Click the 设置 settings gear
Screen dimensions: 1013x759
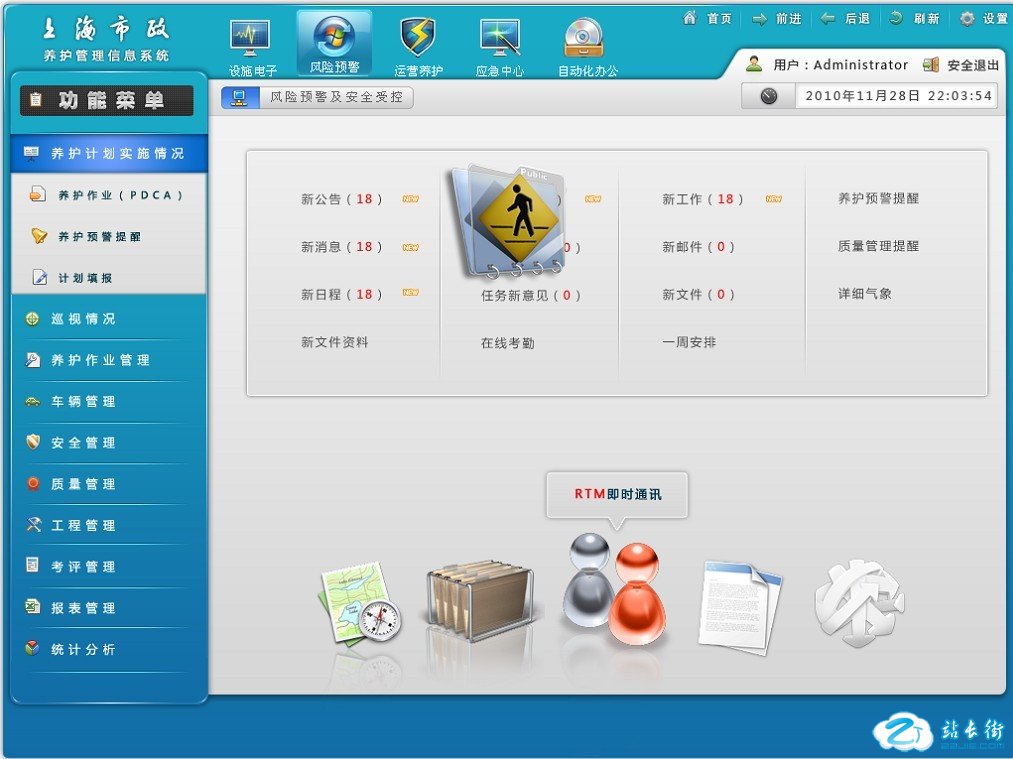(984, 18)
